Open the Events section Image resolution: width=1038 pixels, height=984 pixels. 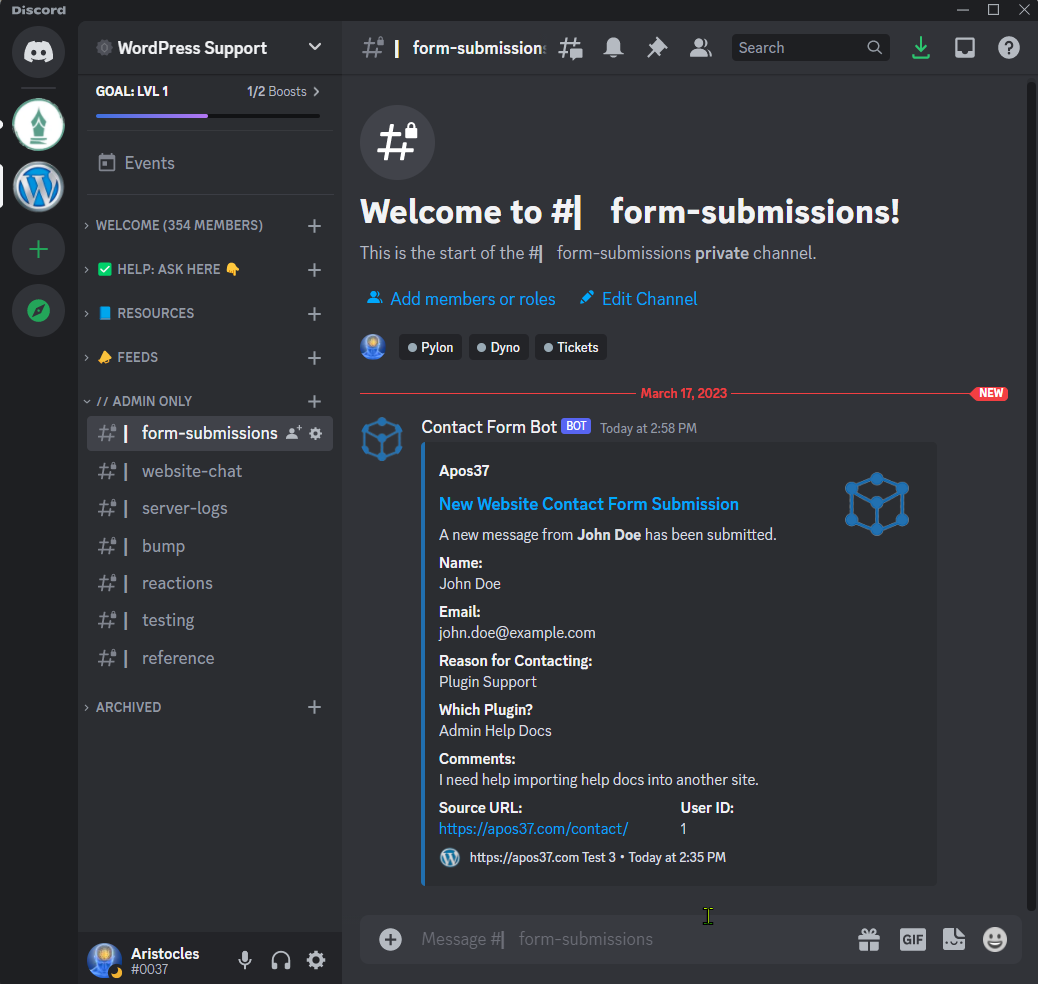[148, 162]
